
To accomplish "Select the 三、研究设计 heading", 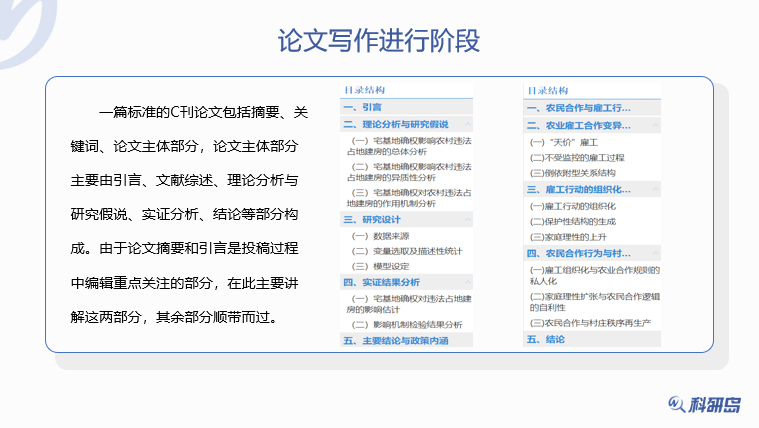I will (x=372, y=219).
